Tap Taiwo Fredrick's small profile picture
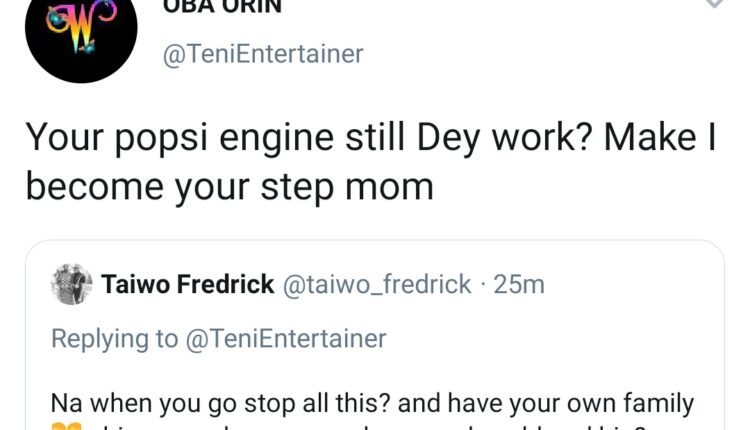 (x=72, y=284)
